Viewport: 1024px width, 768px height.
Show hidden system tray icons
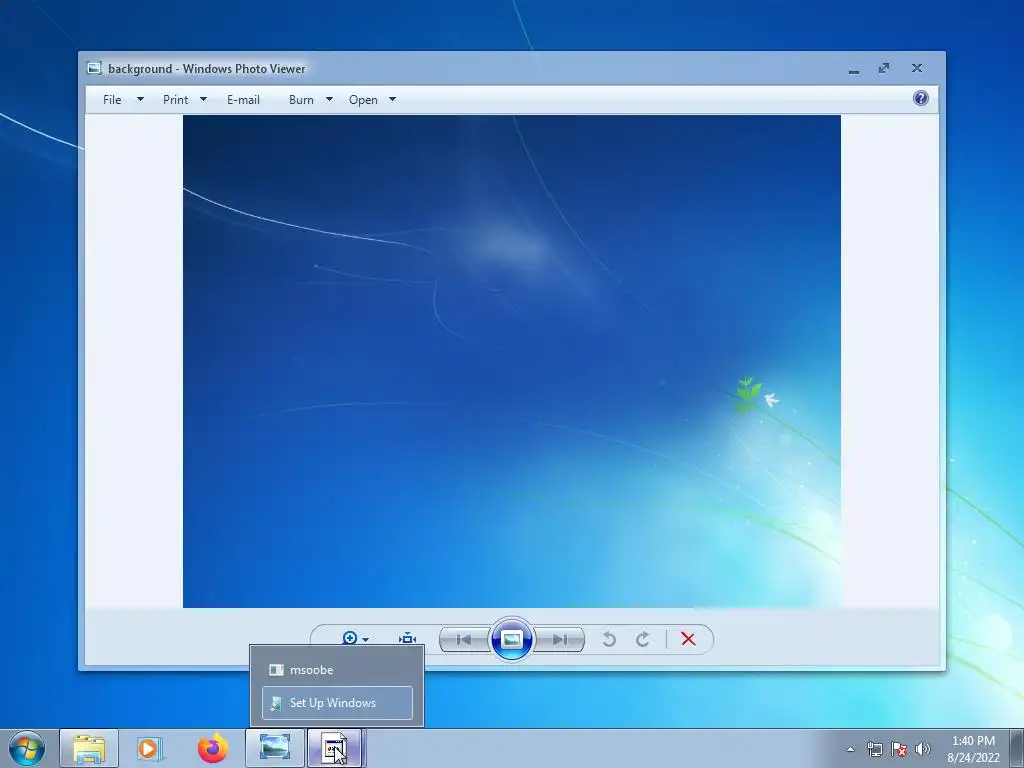[x=850, y=749]
